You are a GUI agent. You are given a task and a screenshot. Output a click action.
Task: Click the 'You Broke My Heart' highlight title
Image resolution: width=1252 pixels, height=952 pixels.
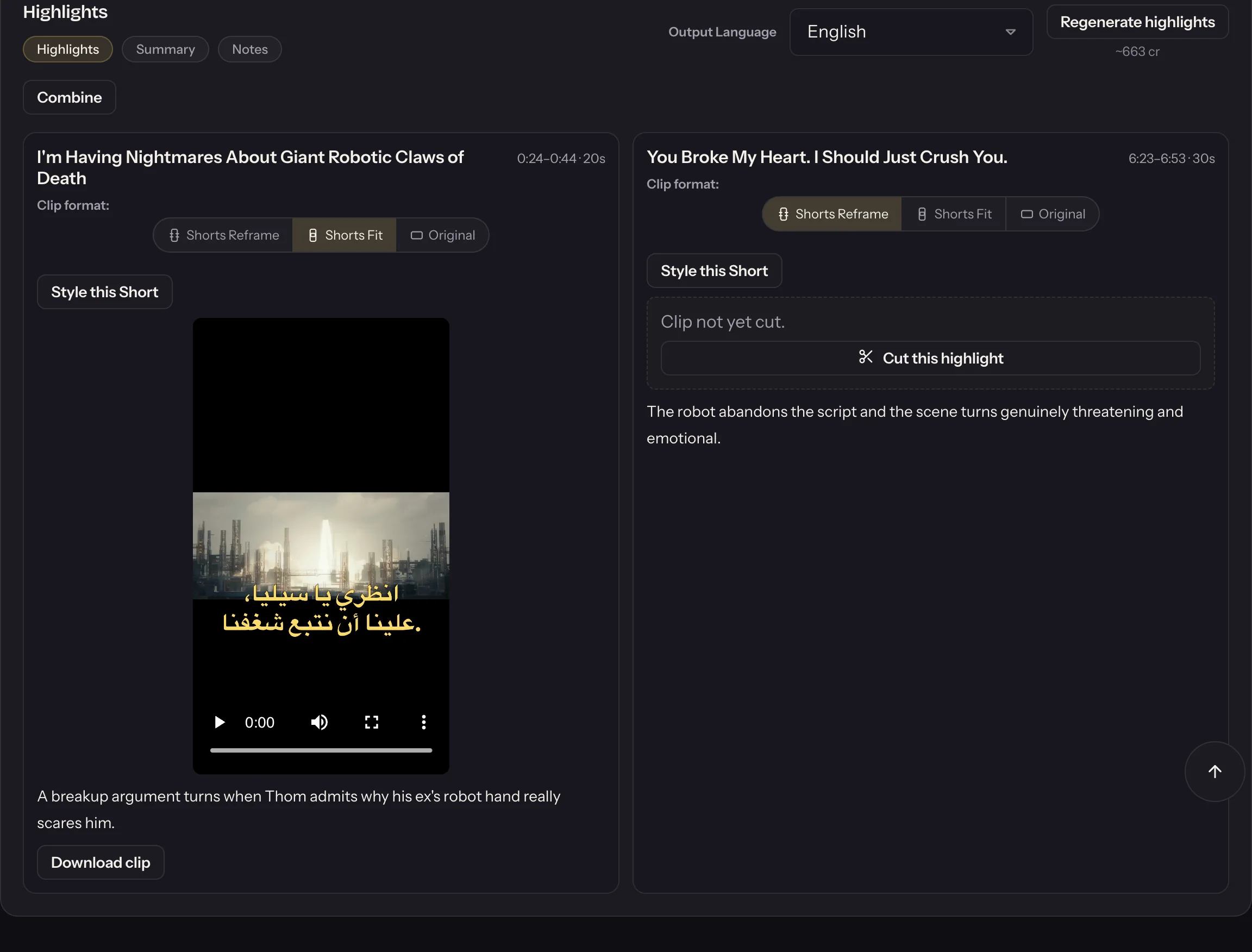tap(827, 157)
